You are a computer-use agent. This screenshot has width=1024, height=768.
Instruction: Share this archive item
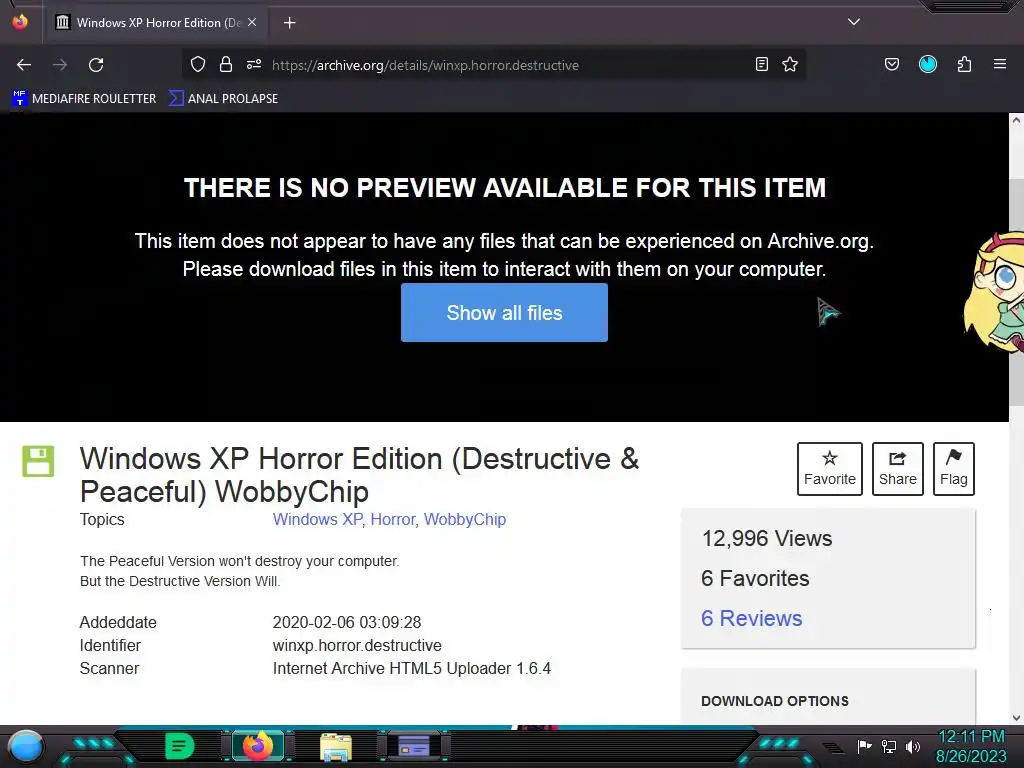click(897, 469)
